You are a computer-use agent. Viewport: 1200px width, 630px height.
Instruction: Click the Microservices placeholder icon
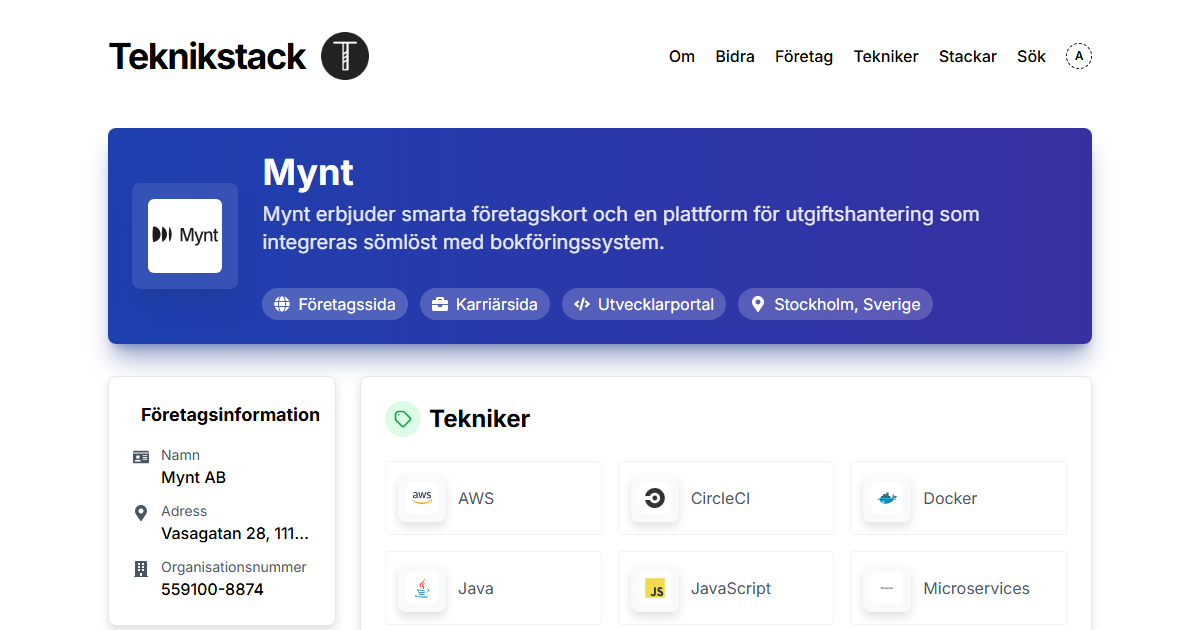[887, 588]
